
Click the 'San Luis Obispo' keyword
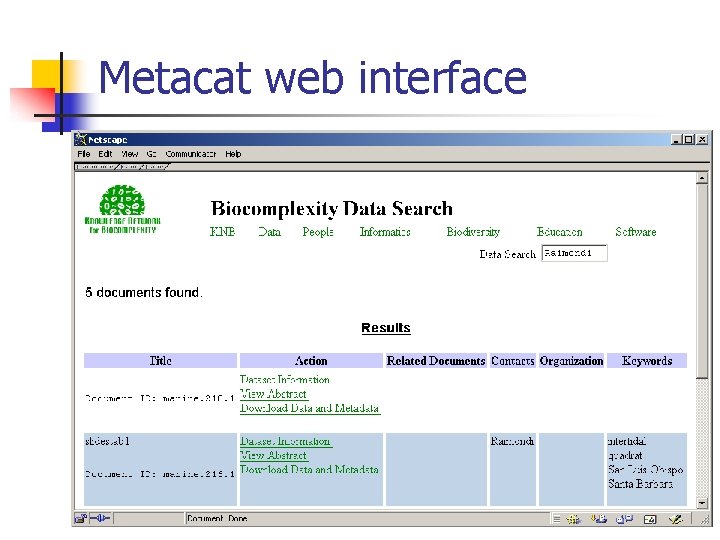point(646,469)
